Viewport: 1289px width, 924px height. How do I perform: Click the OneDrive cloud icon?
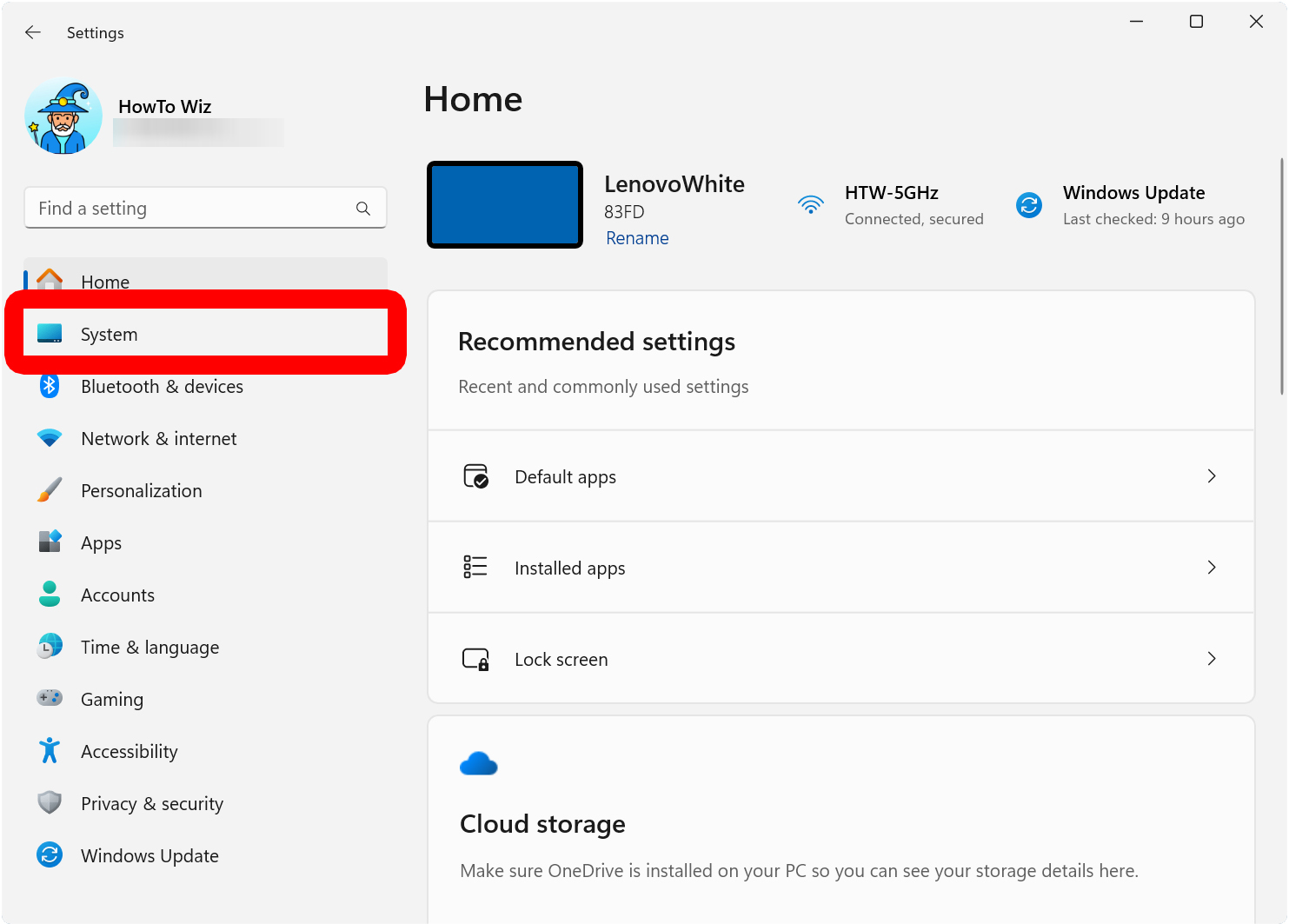pyautogui.click(x=478, y=764)
